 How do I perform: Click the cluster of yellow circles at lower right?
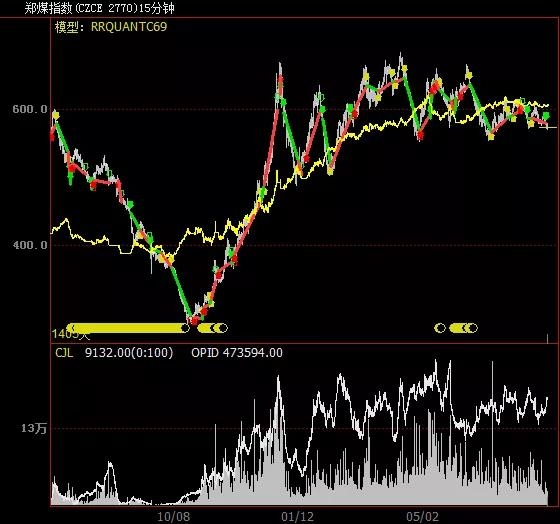pyautogui.click(x=464, y=328)
